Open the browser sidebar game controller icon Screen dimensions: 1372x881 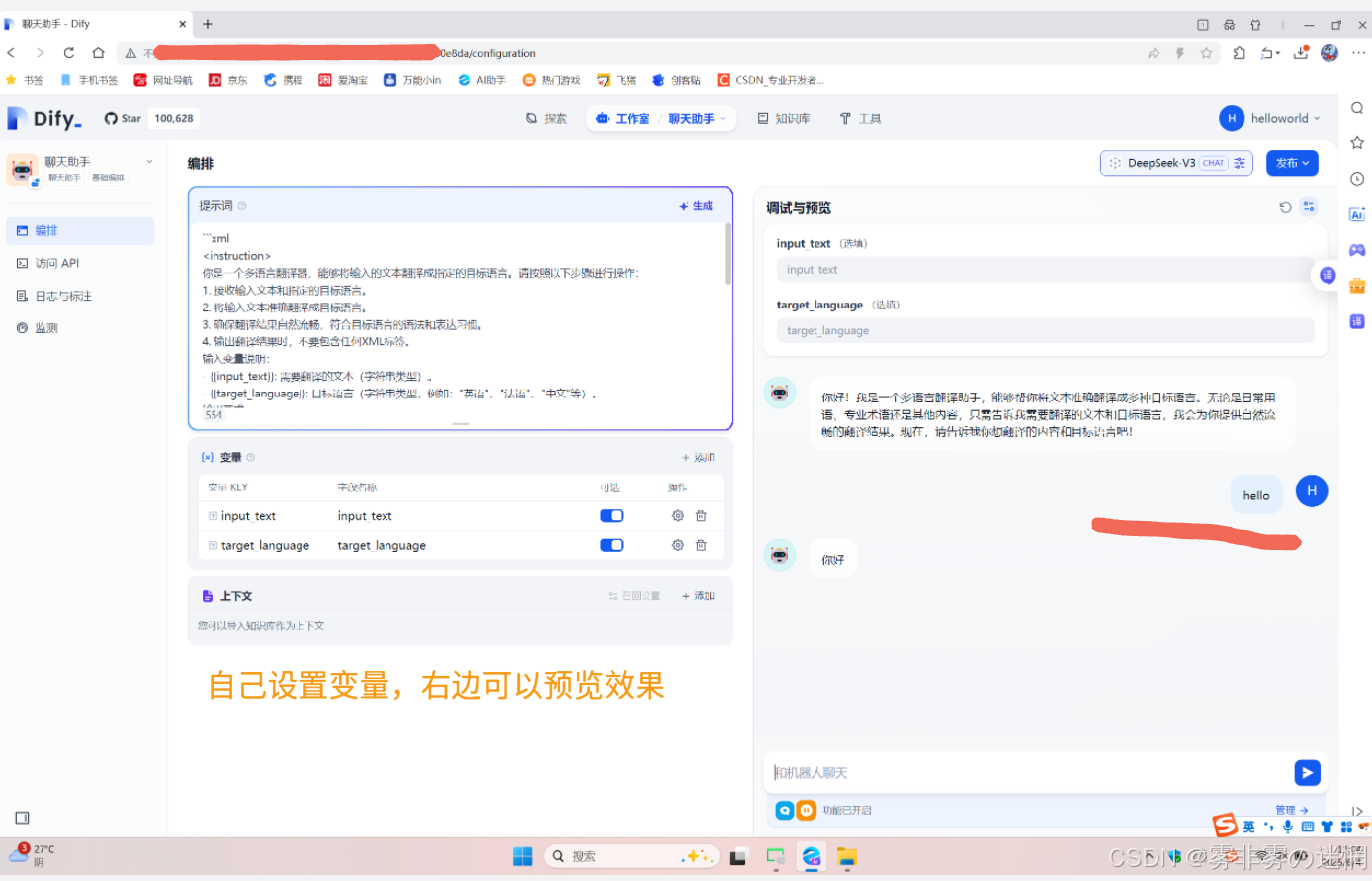[x=1357, y=250]
